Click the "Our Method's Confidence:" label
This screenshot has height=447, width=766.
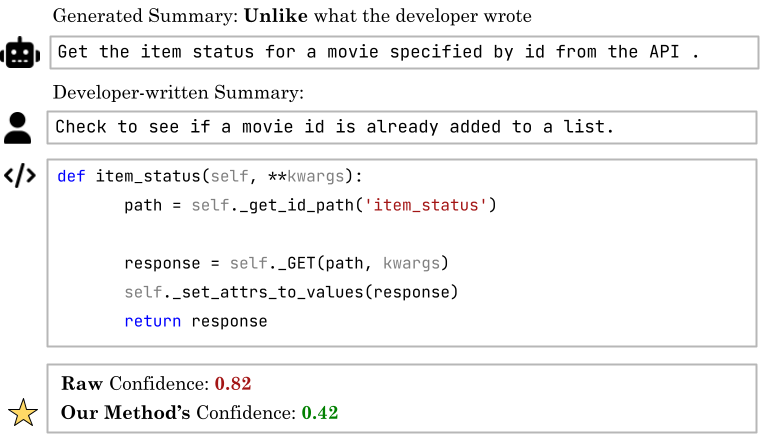176,412
